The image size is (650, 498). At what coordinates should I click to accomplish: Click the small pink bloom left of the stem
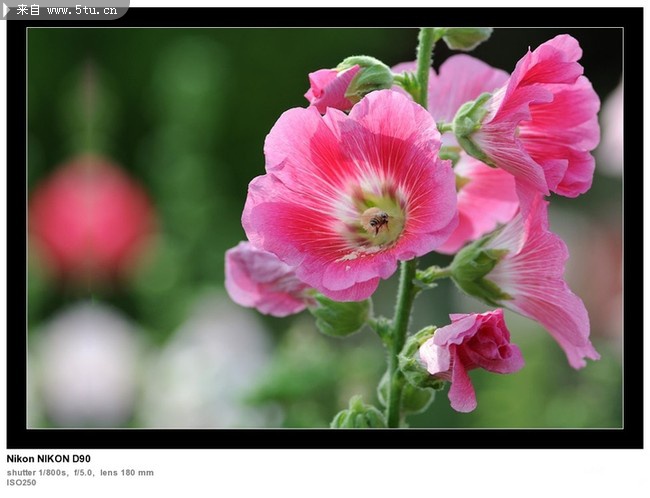262,280
